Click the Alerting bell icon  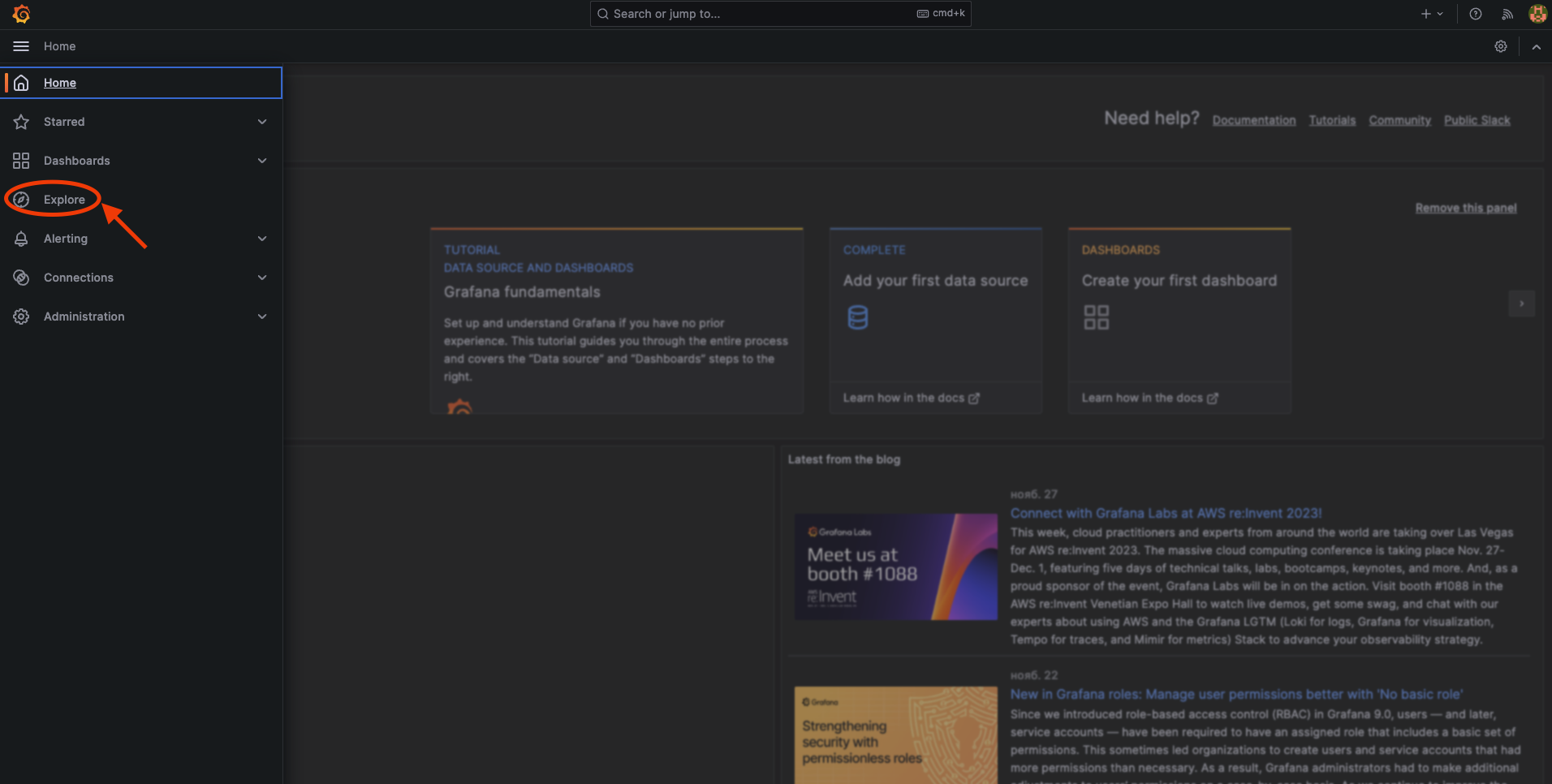[x=21, y=239]
